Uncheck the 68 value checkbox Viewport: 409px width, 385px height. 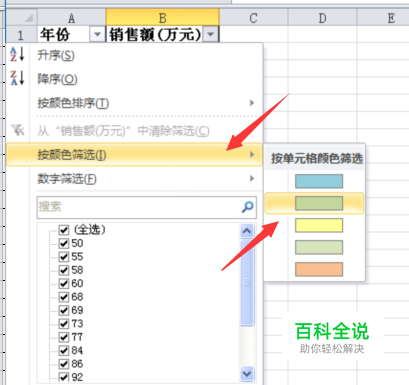(64, 297)
